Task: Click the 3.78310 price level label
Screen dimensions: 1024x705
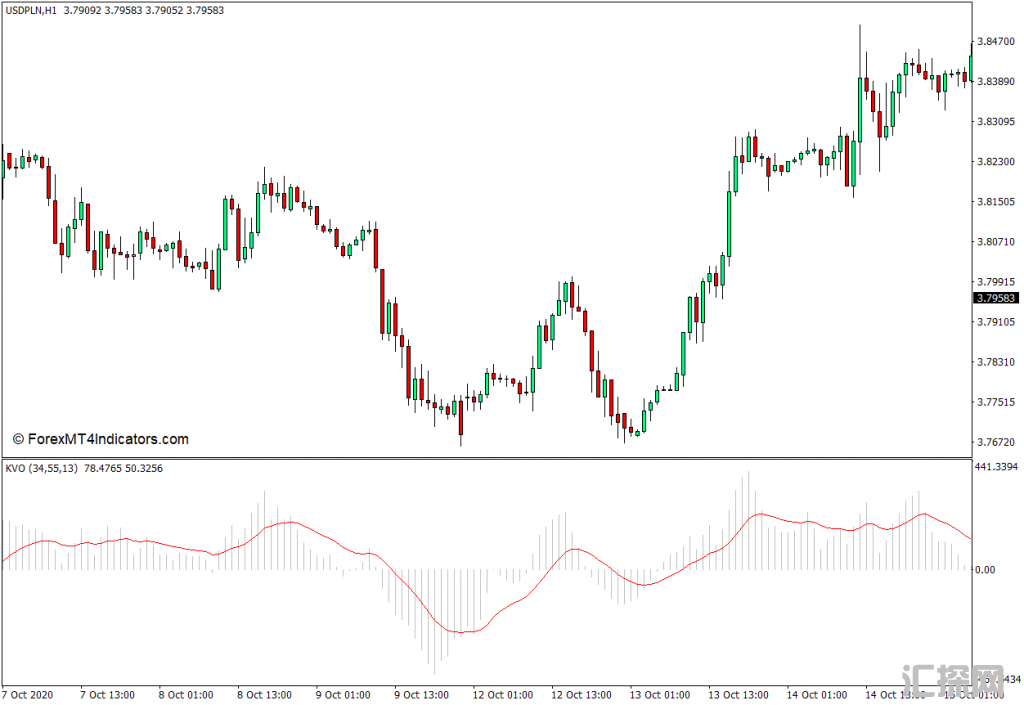Action: coord(996,362)
